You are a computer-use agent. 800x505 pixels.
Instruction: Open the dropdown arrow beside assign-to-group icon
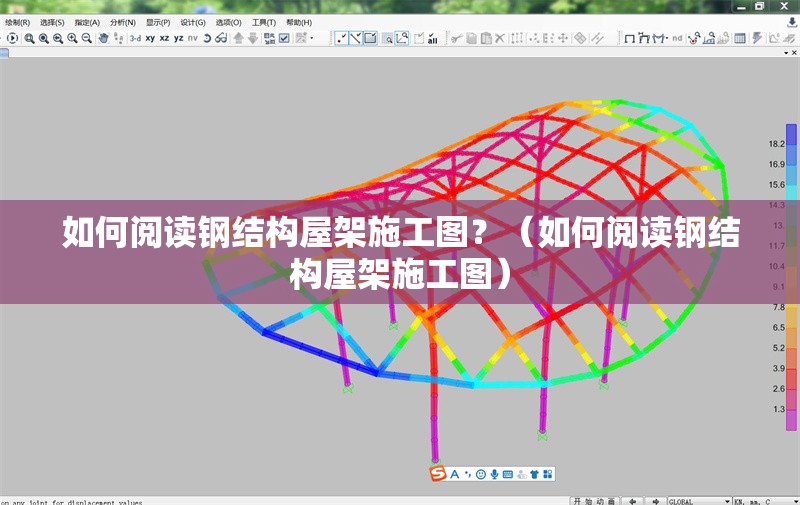(312, 38)
